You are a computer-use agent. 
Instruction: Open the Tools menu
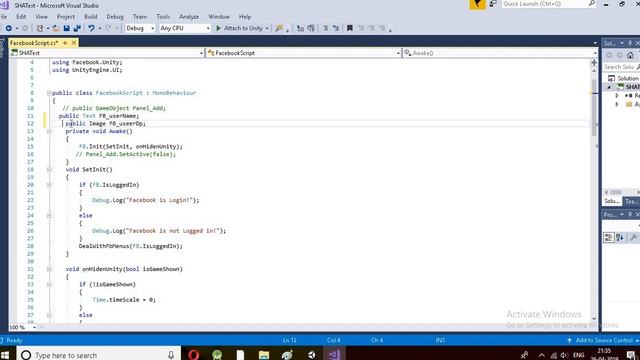point(163,17)
